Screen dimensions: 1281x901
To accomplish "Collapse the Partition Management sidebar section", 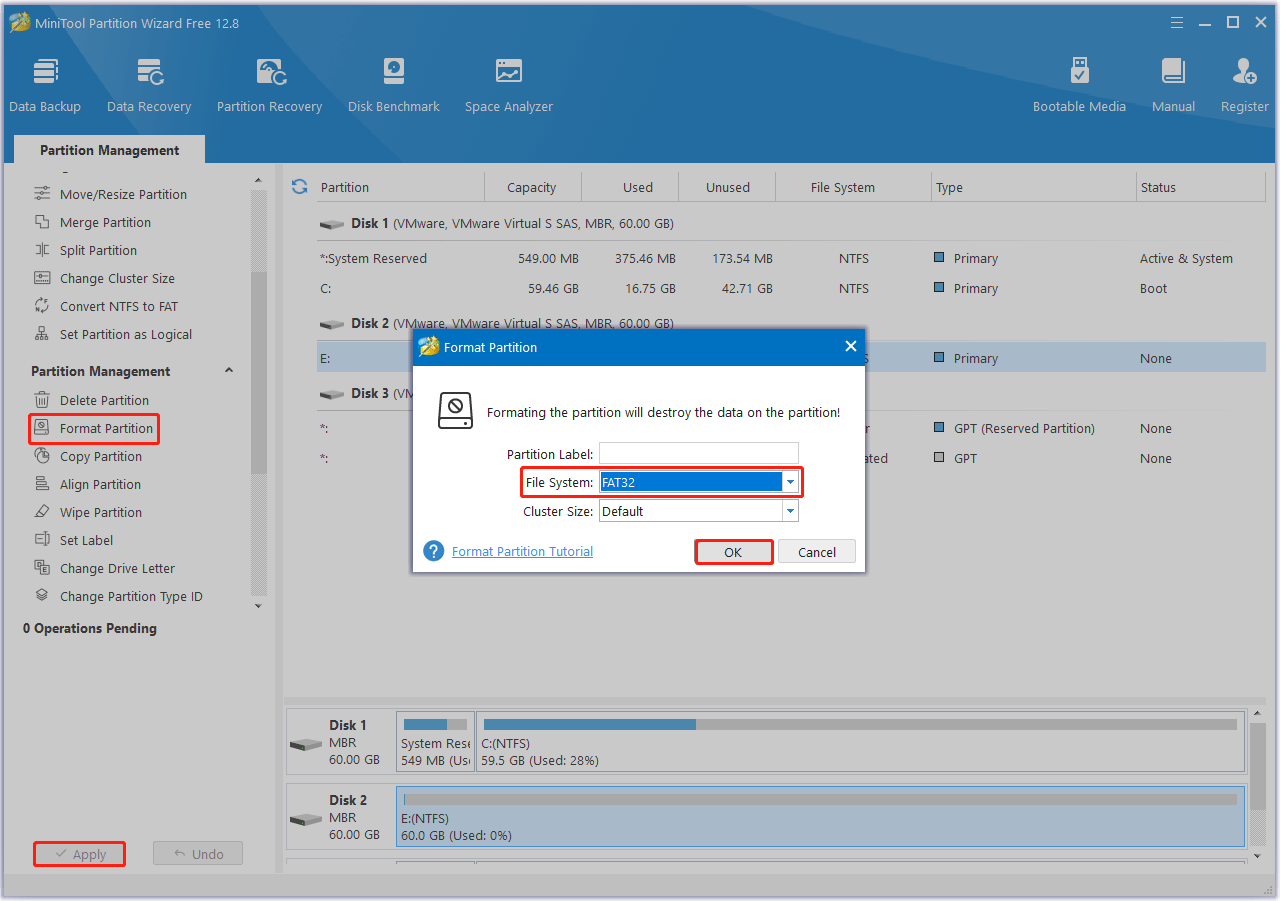I will tap(228, 371).
